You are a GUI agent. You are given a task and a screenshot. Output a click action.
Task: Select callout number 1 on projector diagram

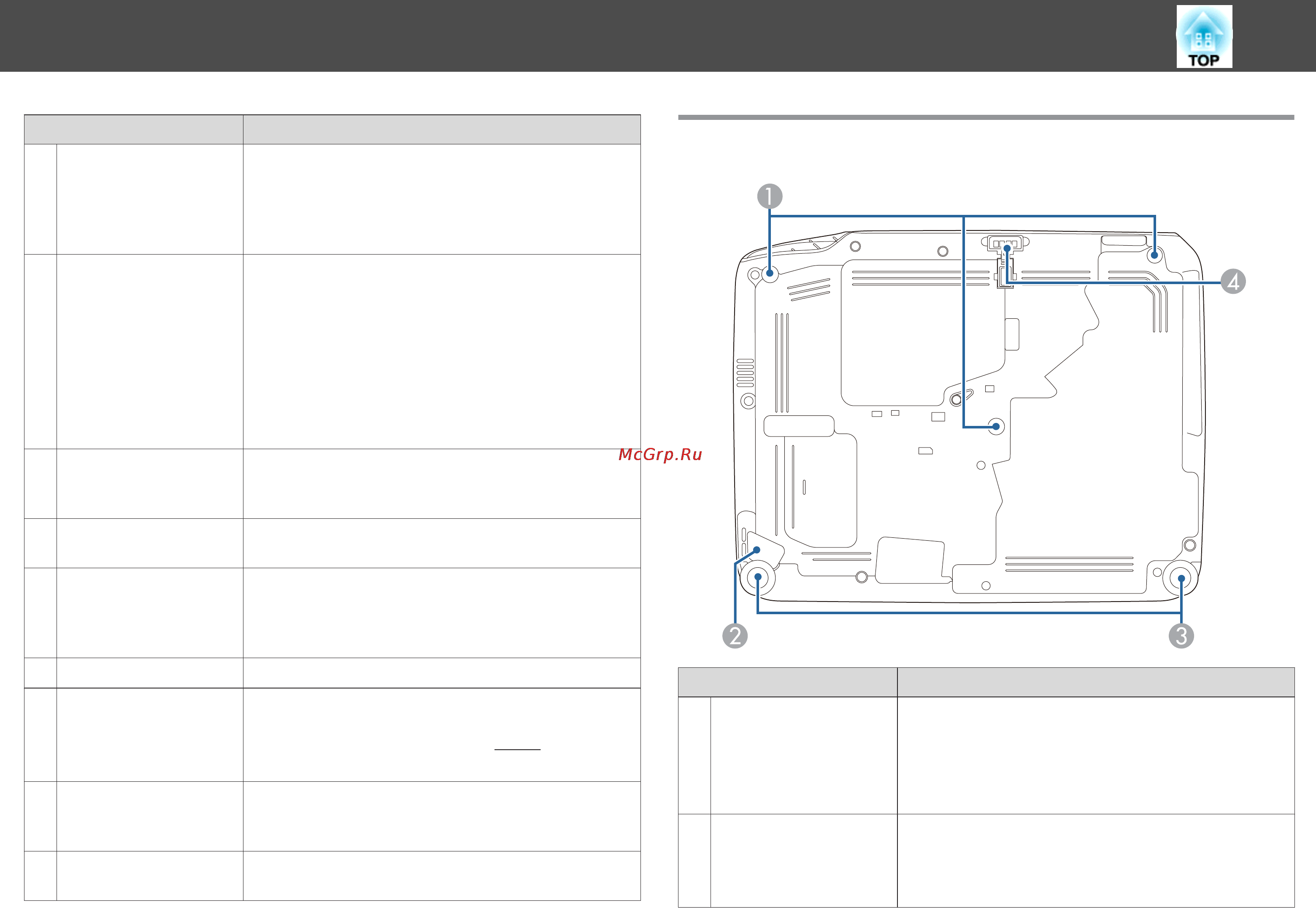[x=770, y=196]
